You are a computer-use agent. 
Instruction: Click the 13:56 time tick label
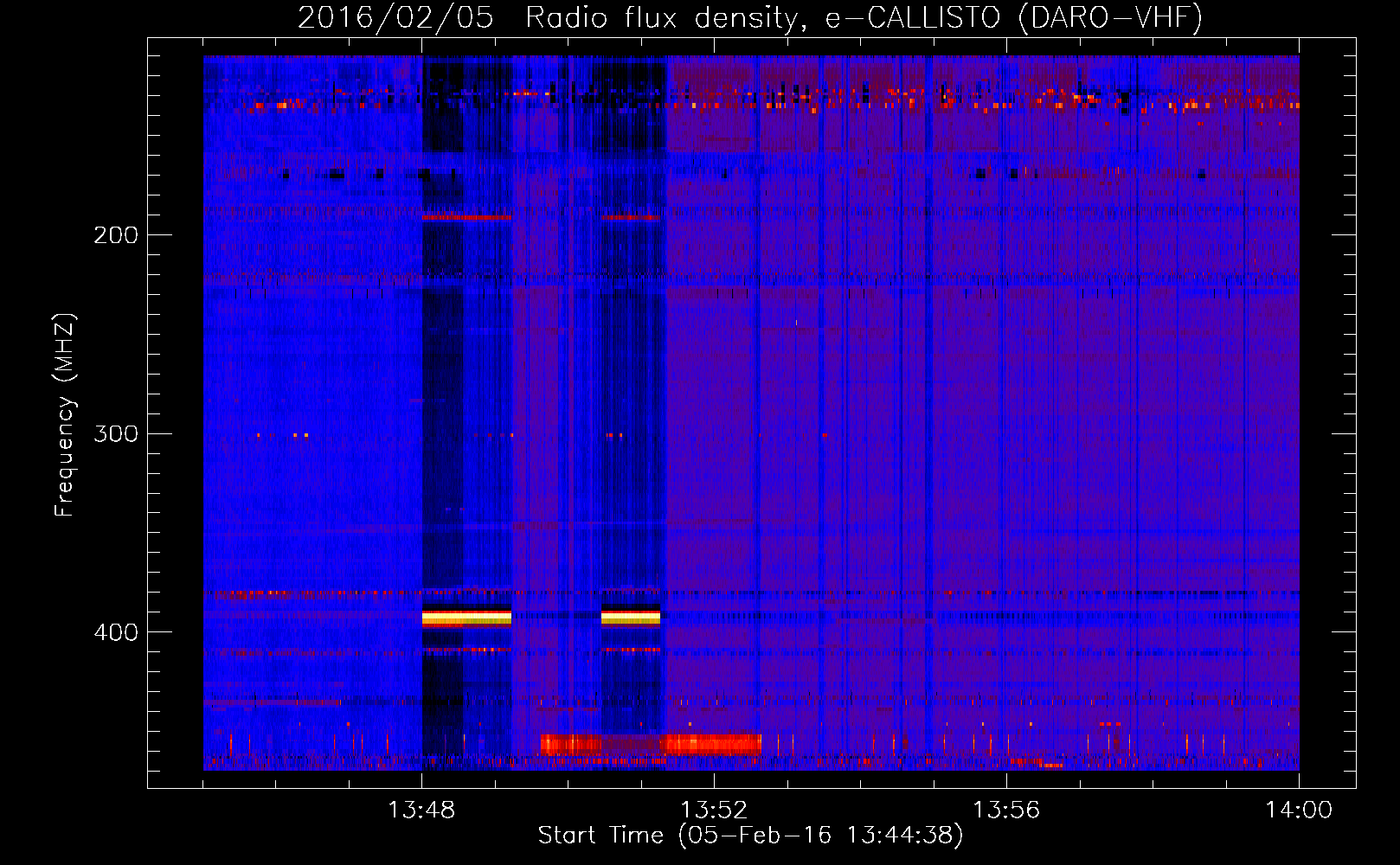point(1006,811)
